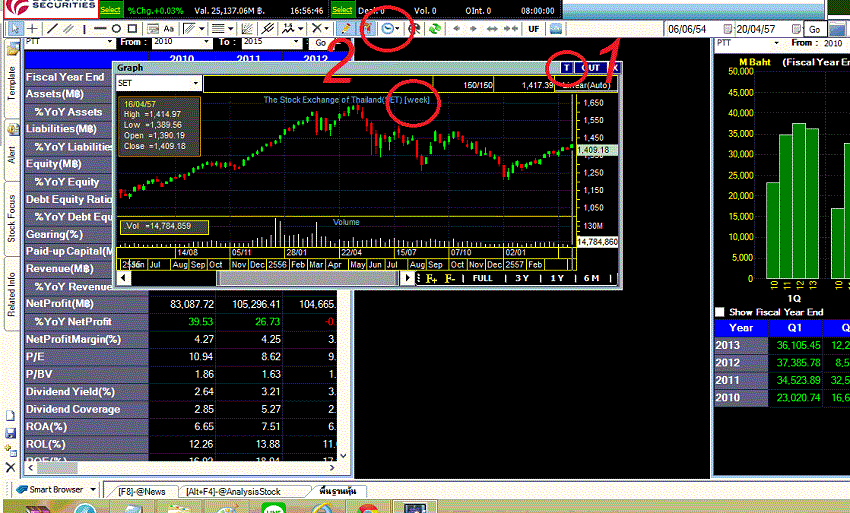Viewport: 850px width, 513px height.
Task: Click the UF toolbar button
Action: pos(533,29)
